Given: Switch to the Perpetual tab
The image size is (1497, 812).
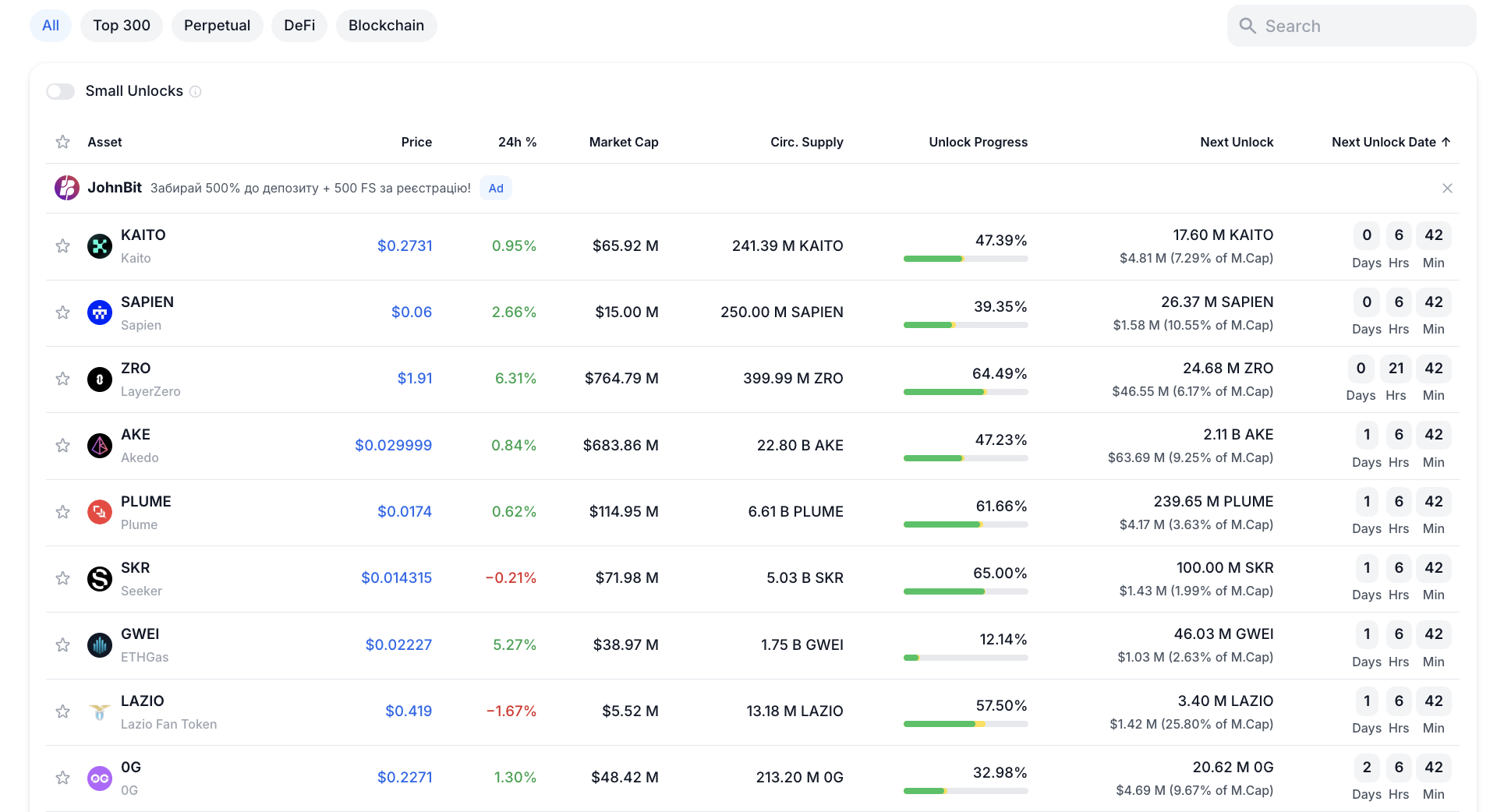Looking at the screenshot, I should tap(218, 26).
